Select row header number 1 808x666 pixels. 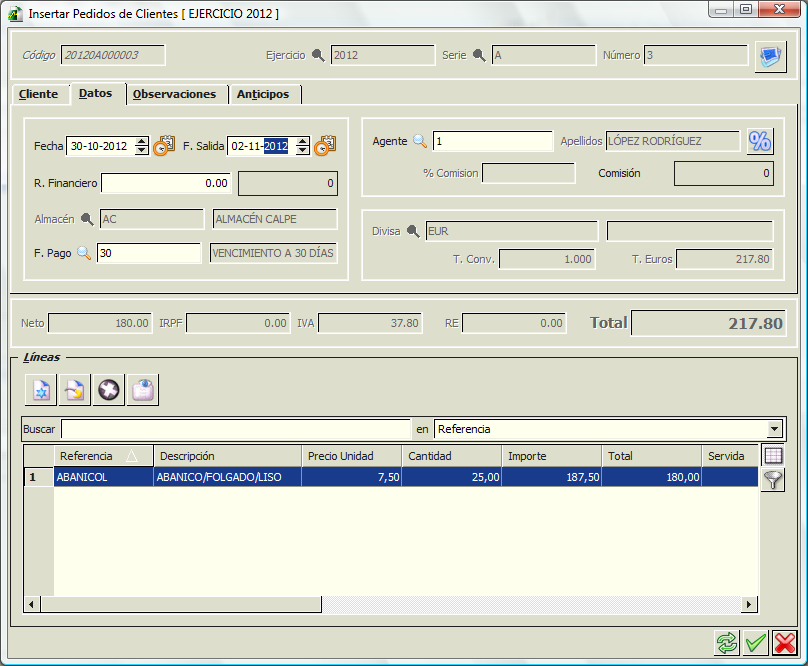(39, 477)
